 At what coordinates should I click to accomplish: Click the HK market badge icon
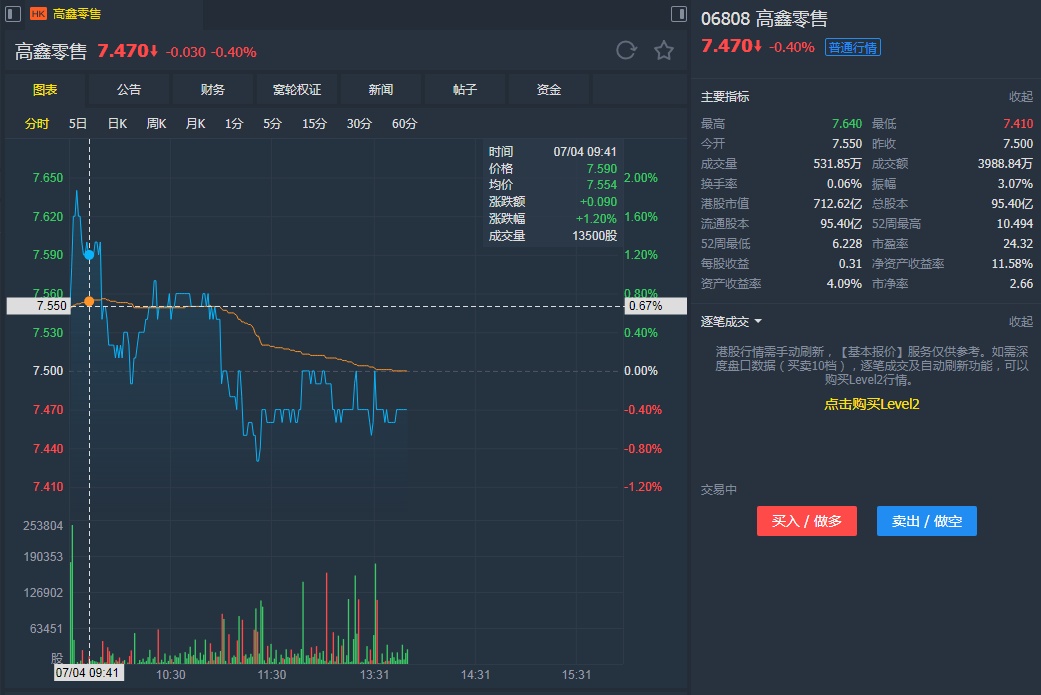pos(38,14)
